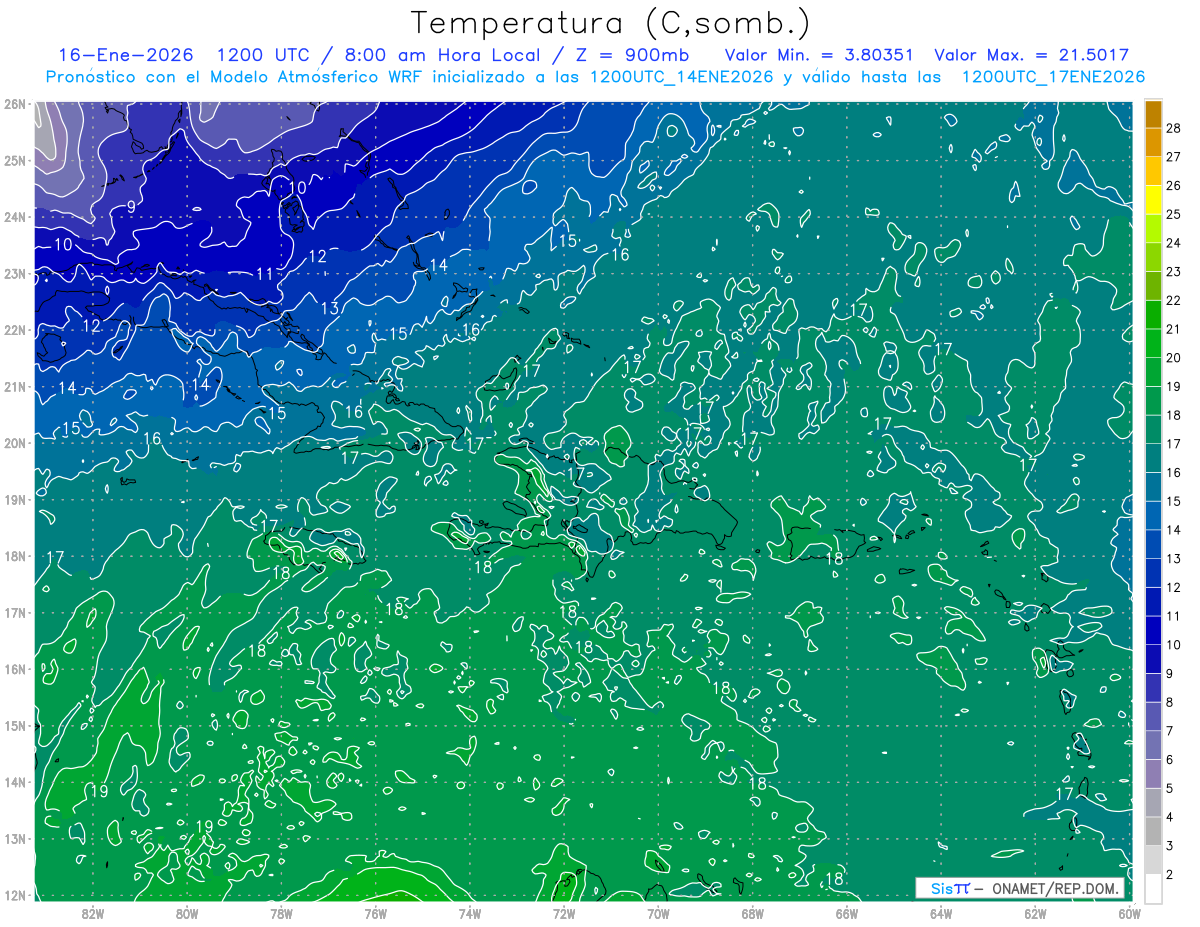The width and height of the screenshot is (1200, 927).
Task: Click the legend value '28'
Action: click(x=1174, y=128)
